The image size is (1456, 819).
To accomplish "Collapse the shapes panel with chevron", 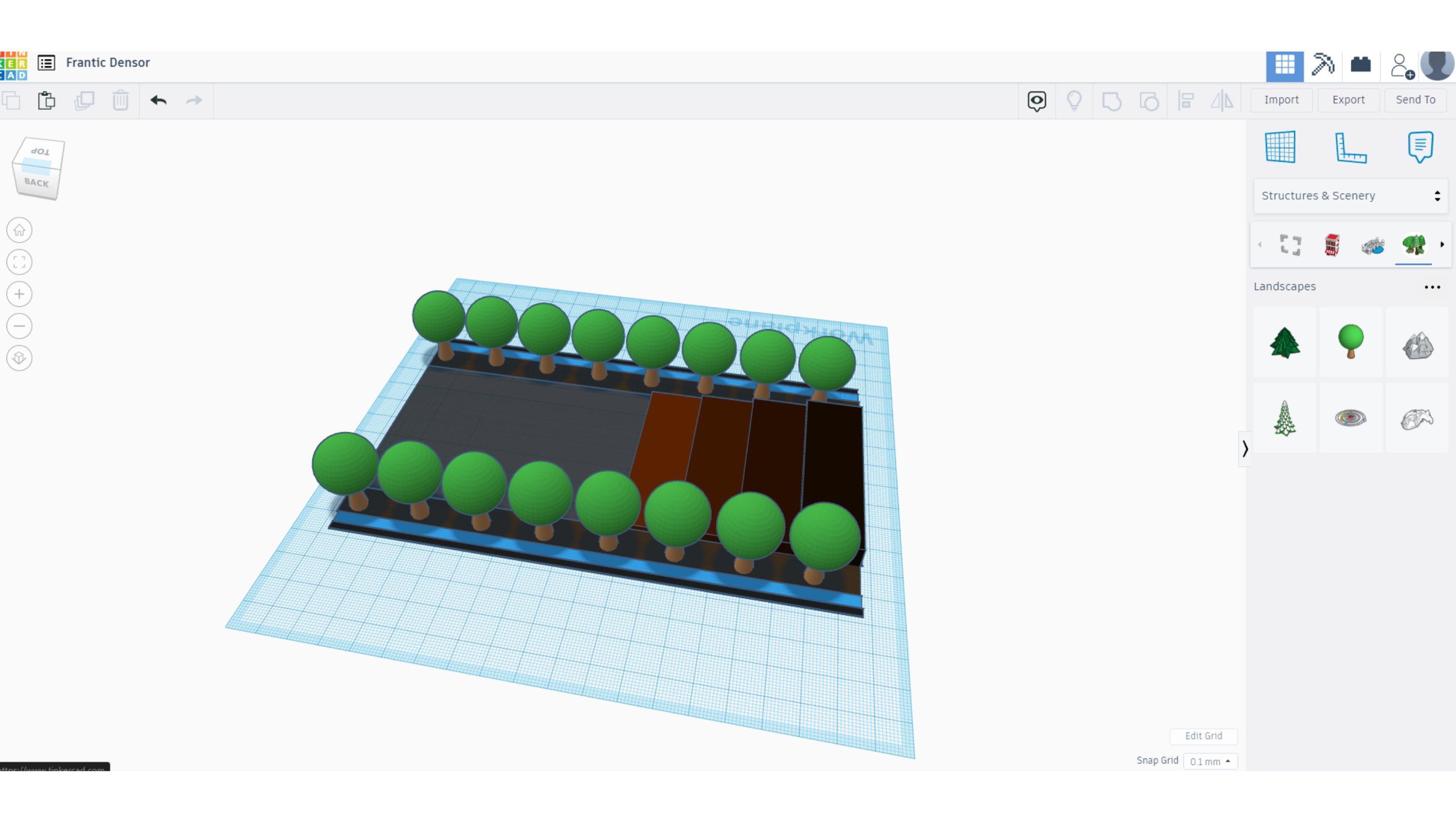I will tap(1245, 449).
